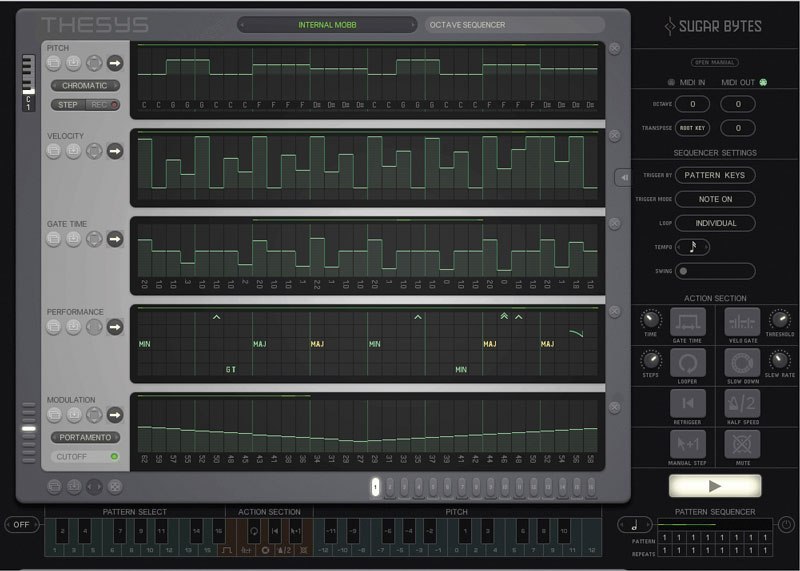
Task: Click the Velo Gate icon
Action: pyautogui.click(x=742, y=321)
